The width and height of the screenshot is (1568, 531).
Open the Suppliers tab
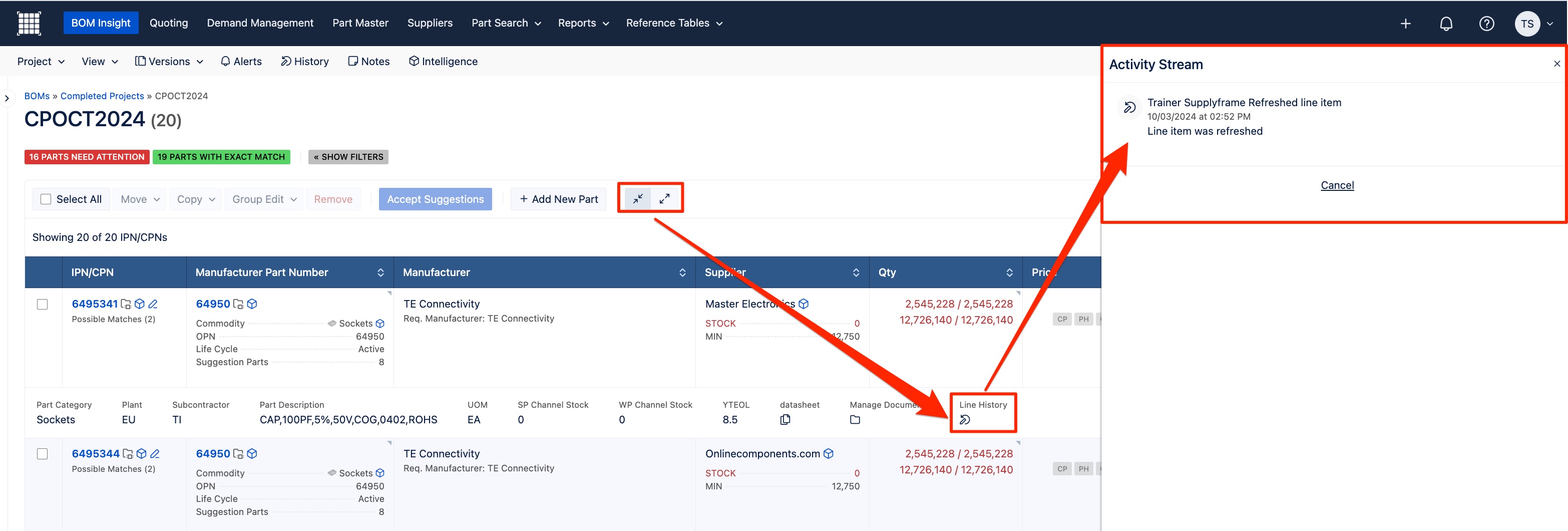coord(430,23)
